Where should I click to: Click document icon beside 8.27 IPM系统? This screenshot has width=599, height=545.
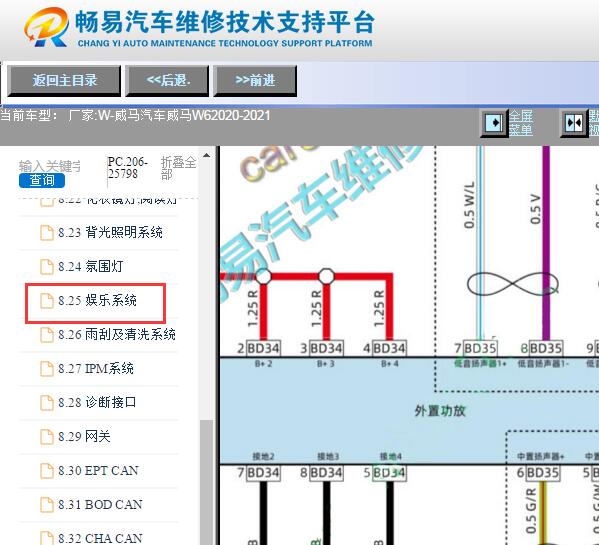point(47,369)
